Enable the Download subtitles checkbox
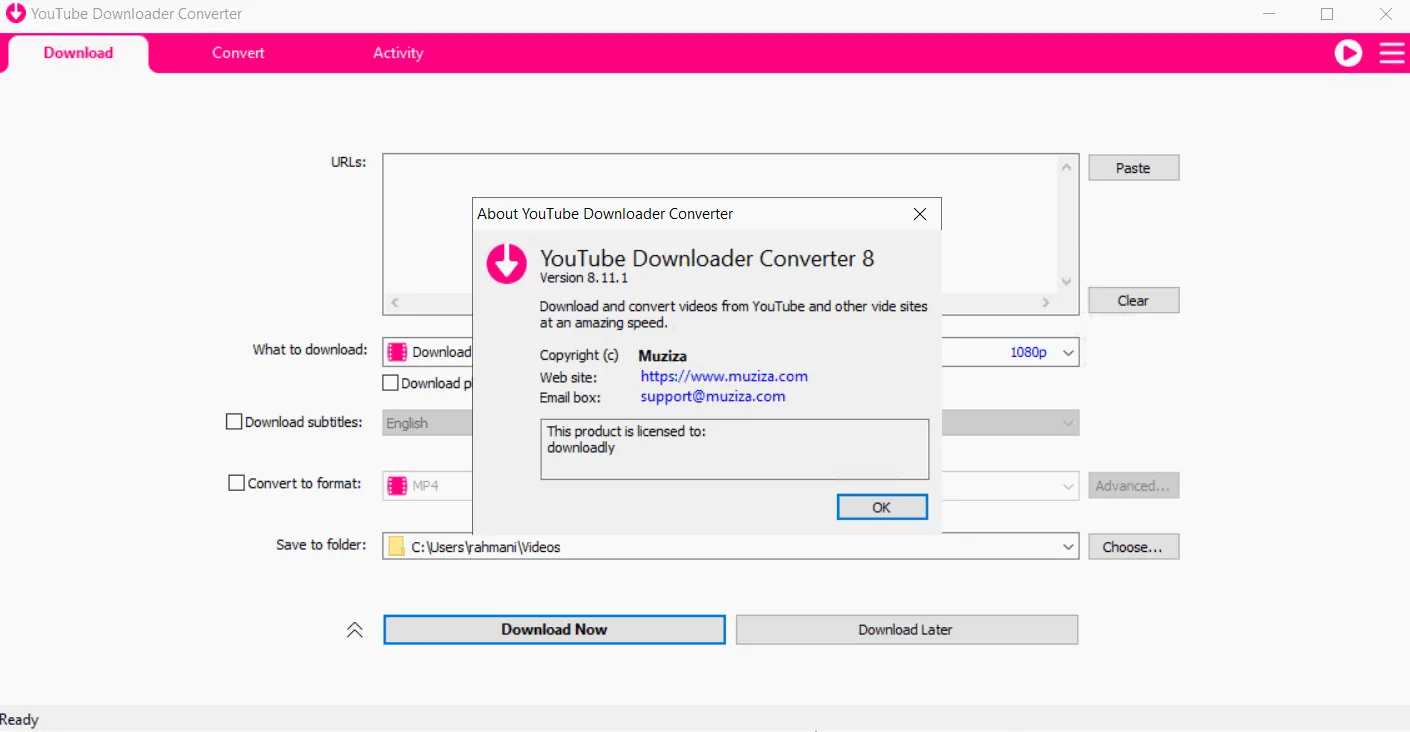Screen dimensions: 1410x732 click(x=234, y=422)
